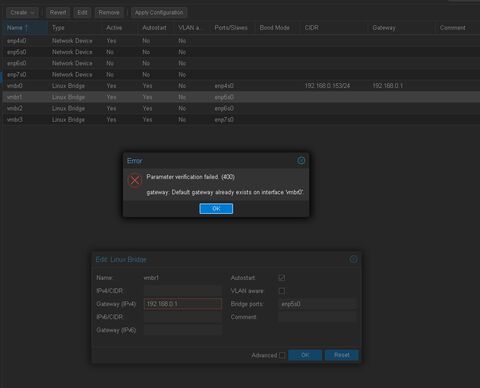Click the 'Default gateway already exists' message

(x=225, y=192)
